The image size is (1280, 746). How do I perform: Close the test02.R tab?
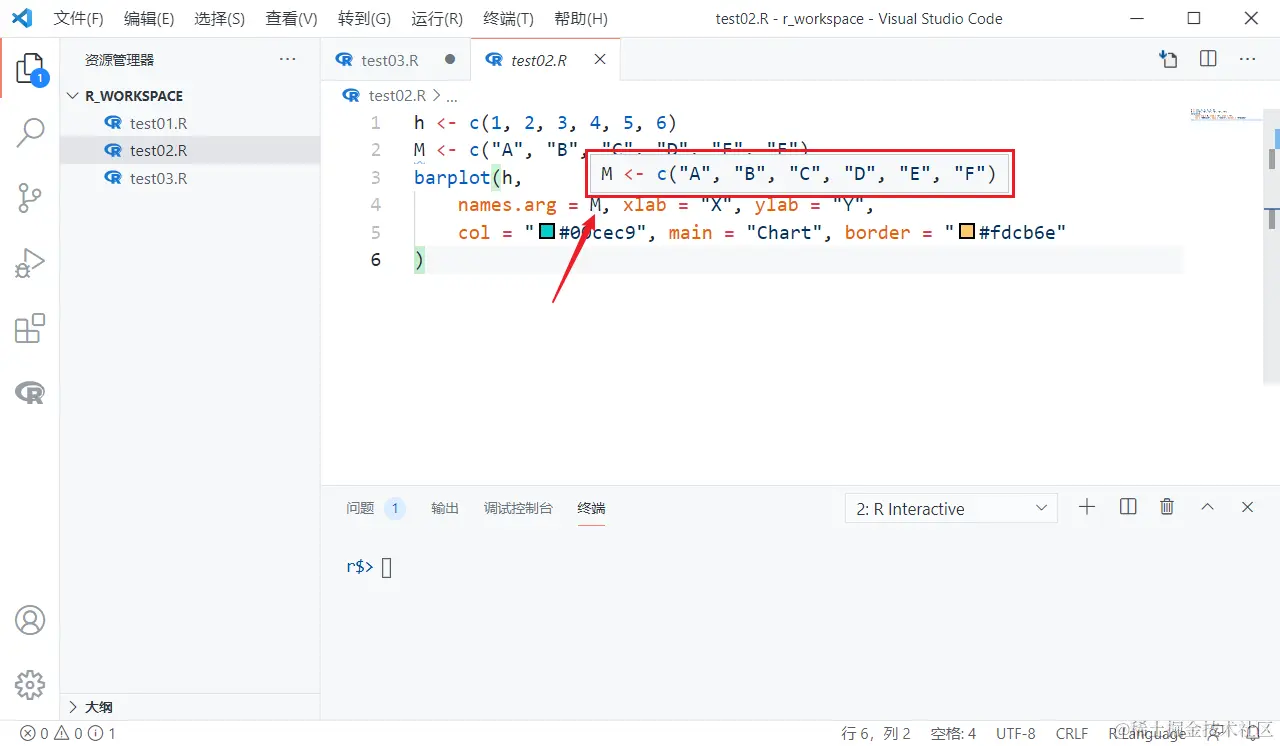click(600, 60)
